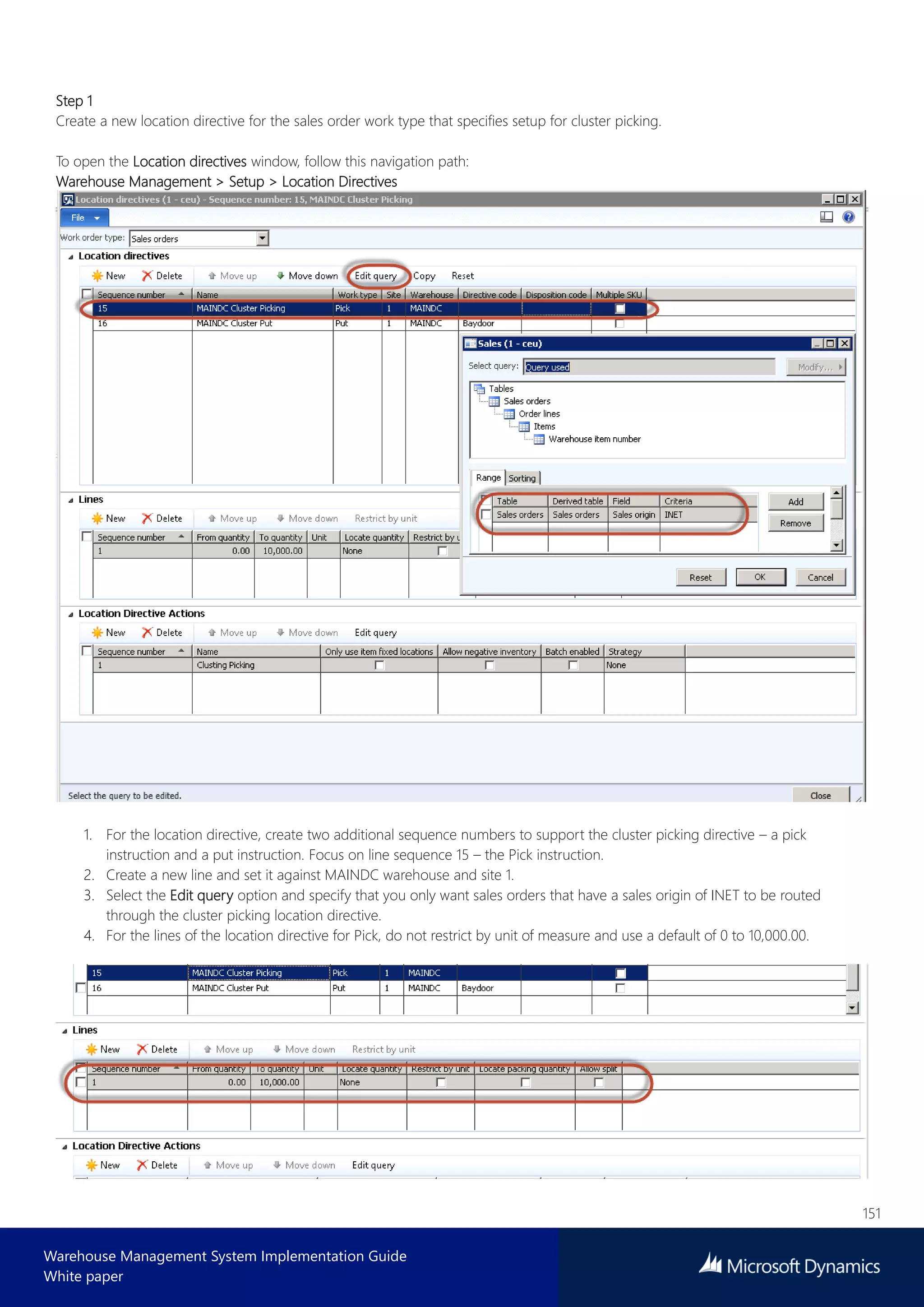Open the File menu dropdown
Viewport: 924px width, 1307px height.
coord(84,218)
